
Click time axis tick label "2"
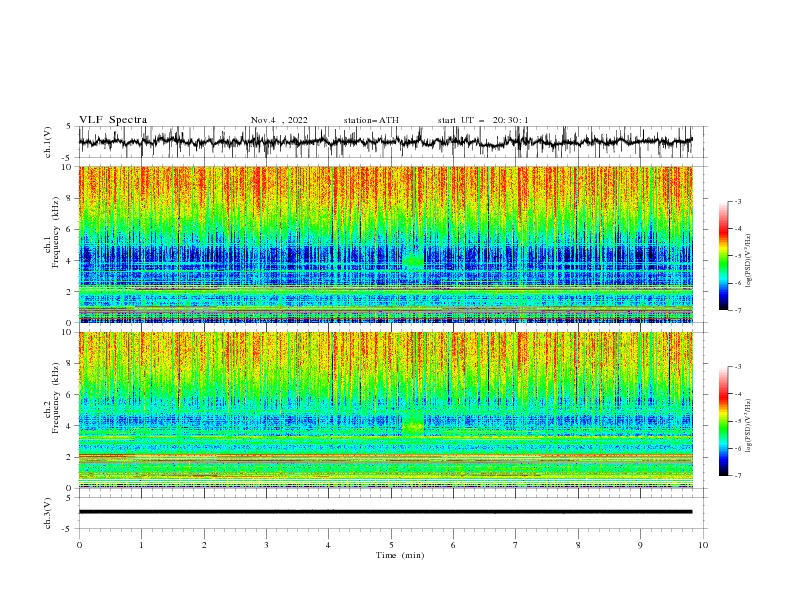204,545
